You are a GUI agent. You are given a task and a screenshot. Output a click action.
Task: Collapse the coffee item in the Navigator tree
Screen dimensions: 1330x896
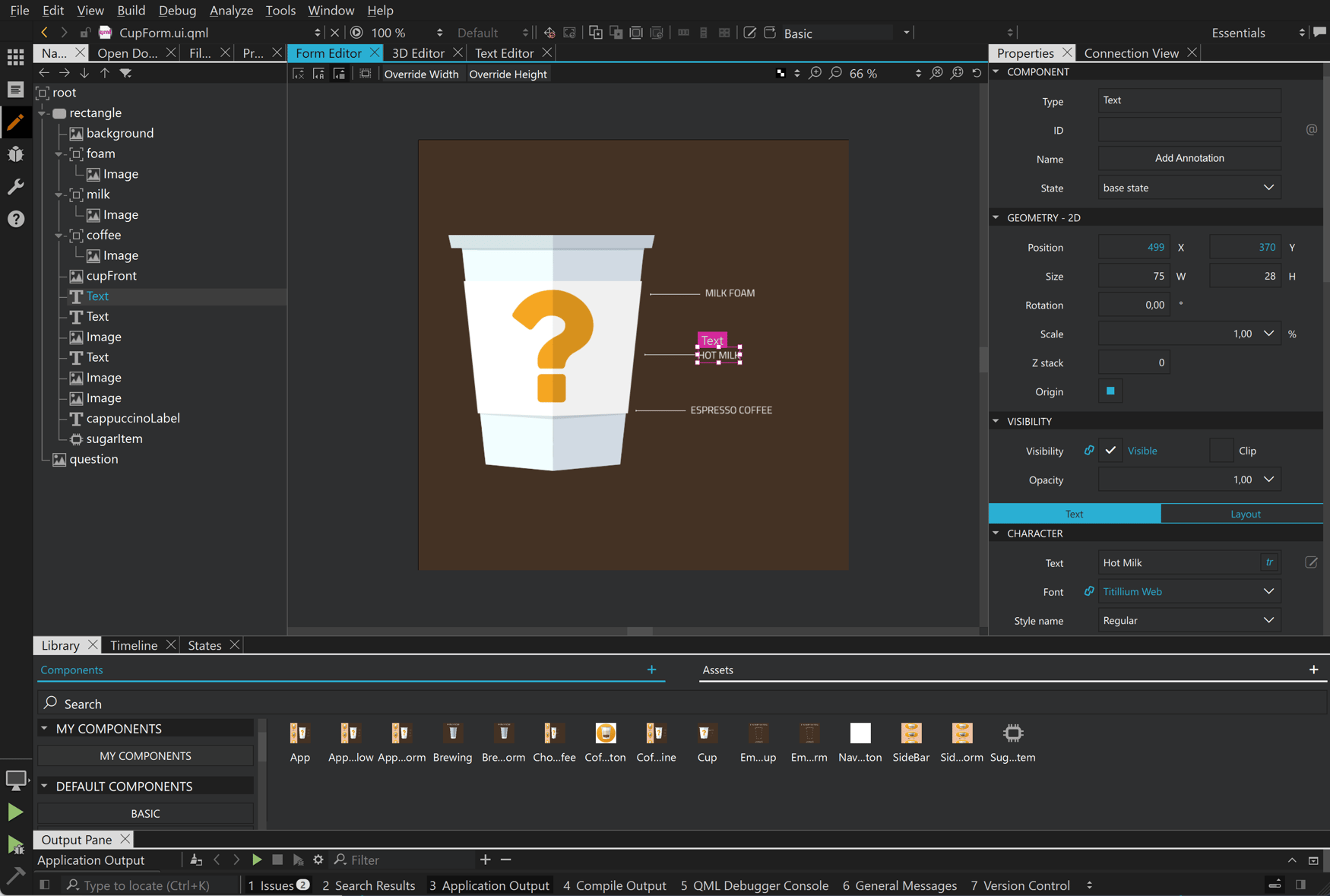(x=59, y=236)
